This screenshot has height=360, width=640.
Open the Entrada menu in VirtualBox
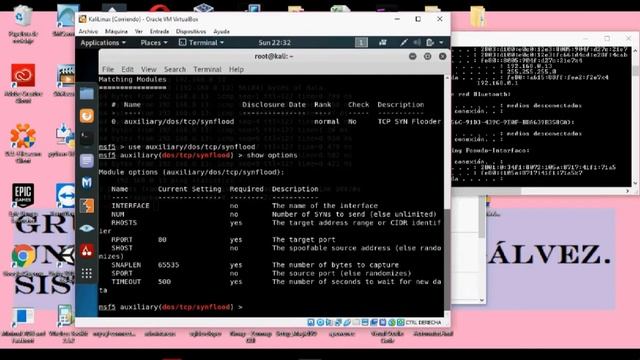click(159, 31)
